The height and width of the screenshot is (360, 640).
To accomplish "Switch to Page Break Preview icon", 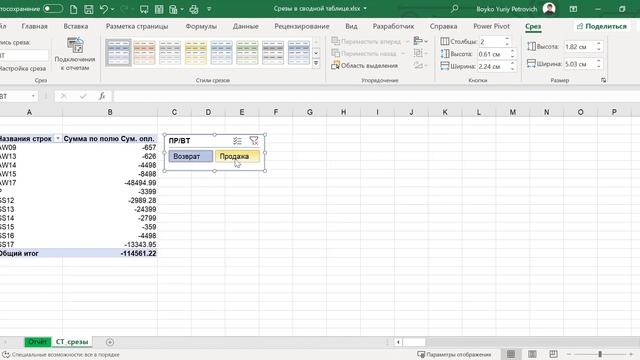I will coord(553,354).
